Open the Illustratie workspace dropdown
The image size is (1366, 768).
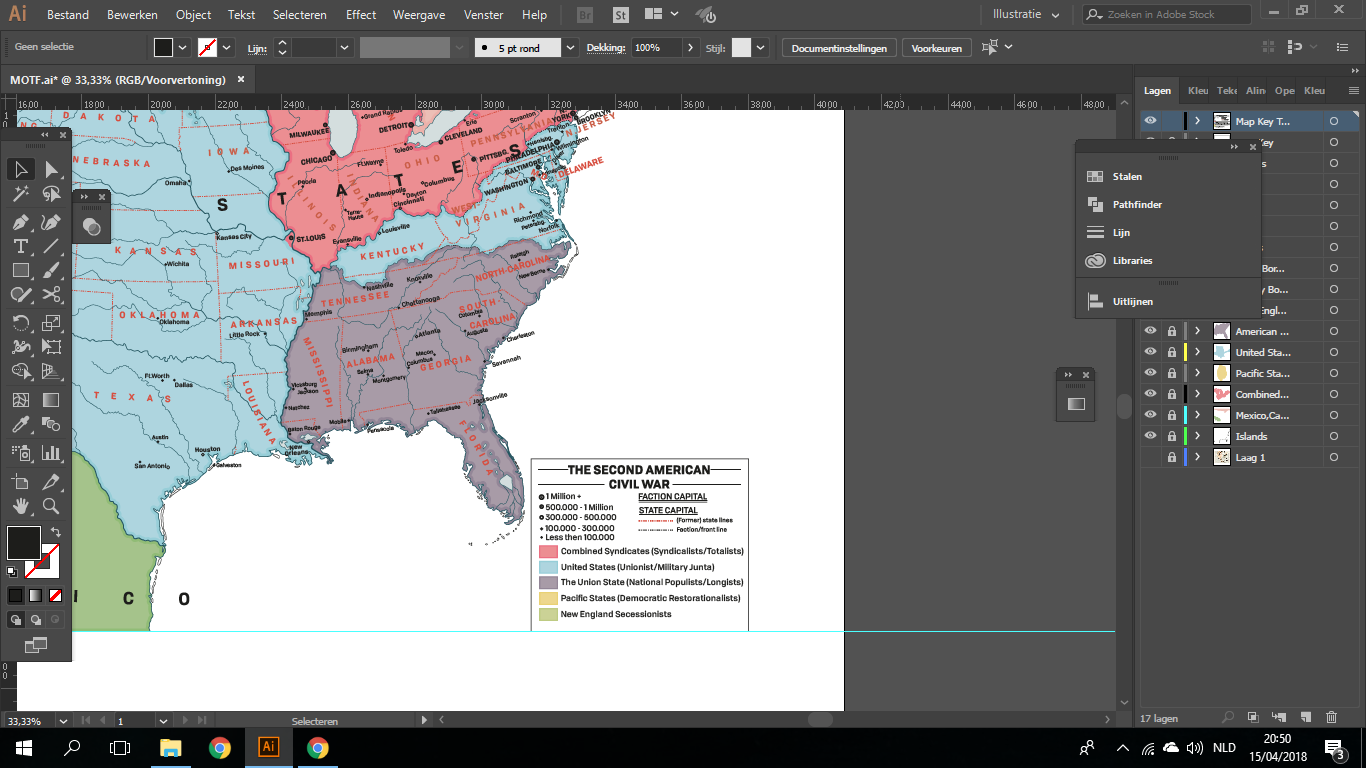(1025, 14)
